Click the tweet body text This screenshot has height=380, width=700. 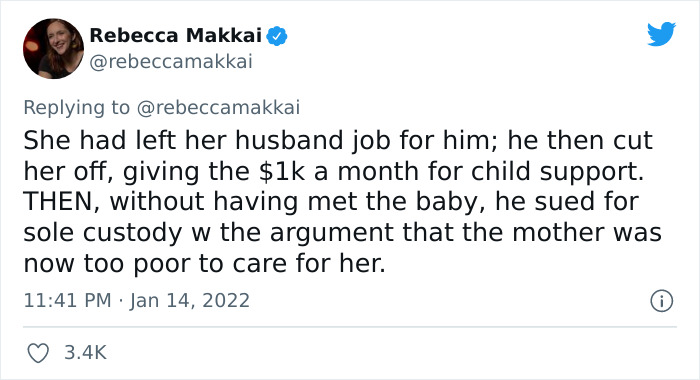coord(342,201)
